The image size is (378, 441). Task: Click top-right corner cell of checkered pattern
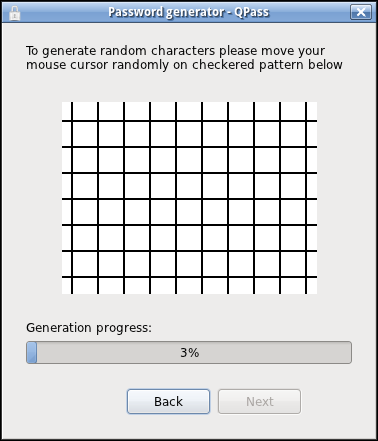click(x=312, y=111)
